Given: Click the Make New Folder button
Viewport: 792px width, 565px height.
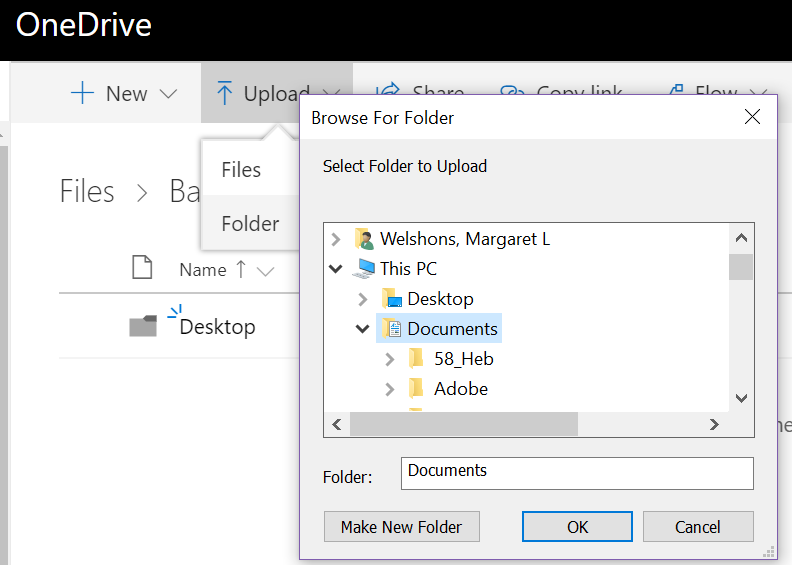Looking at the screenshot, I should (401, 527).
